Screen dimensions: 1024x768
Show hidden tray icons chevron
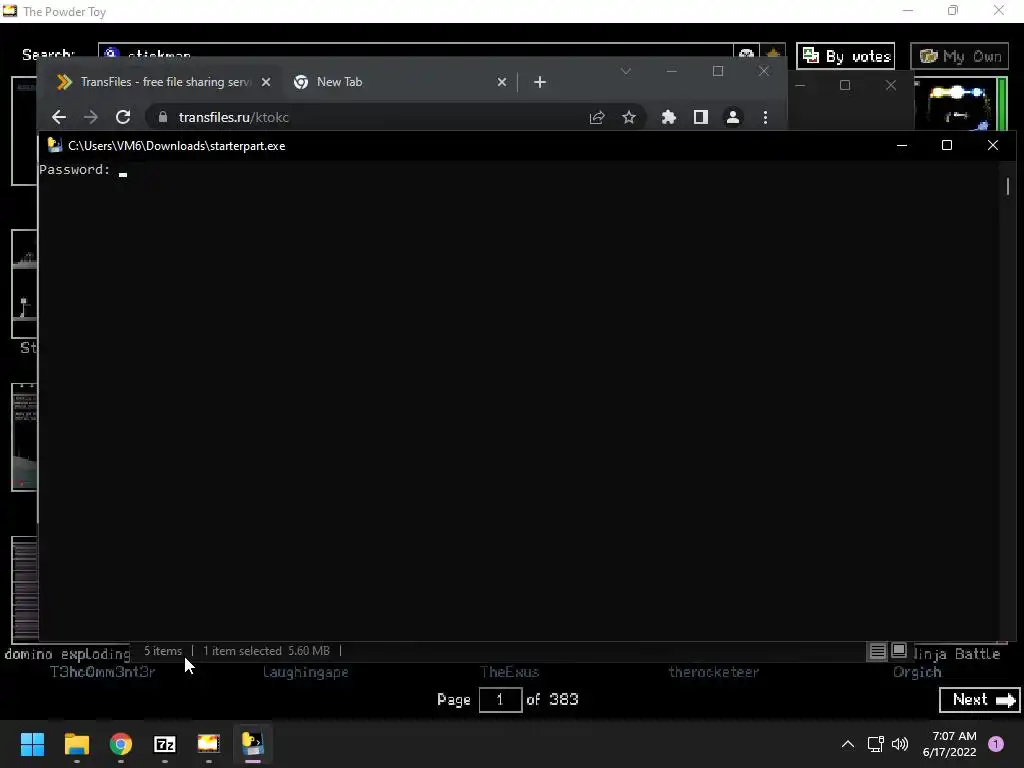848,744
